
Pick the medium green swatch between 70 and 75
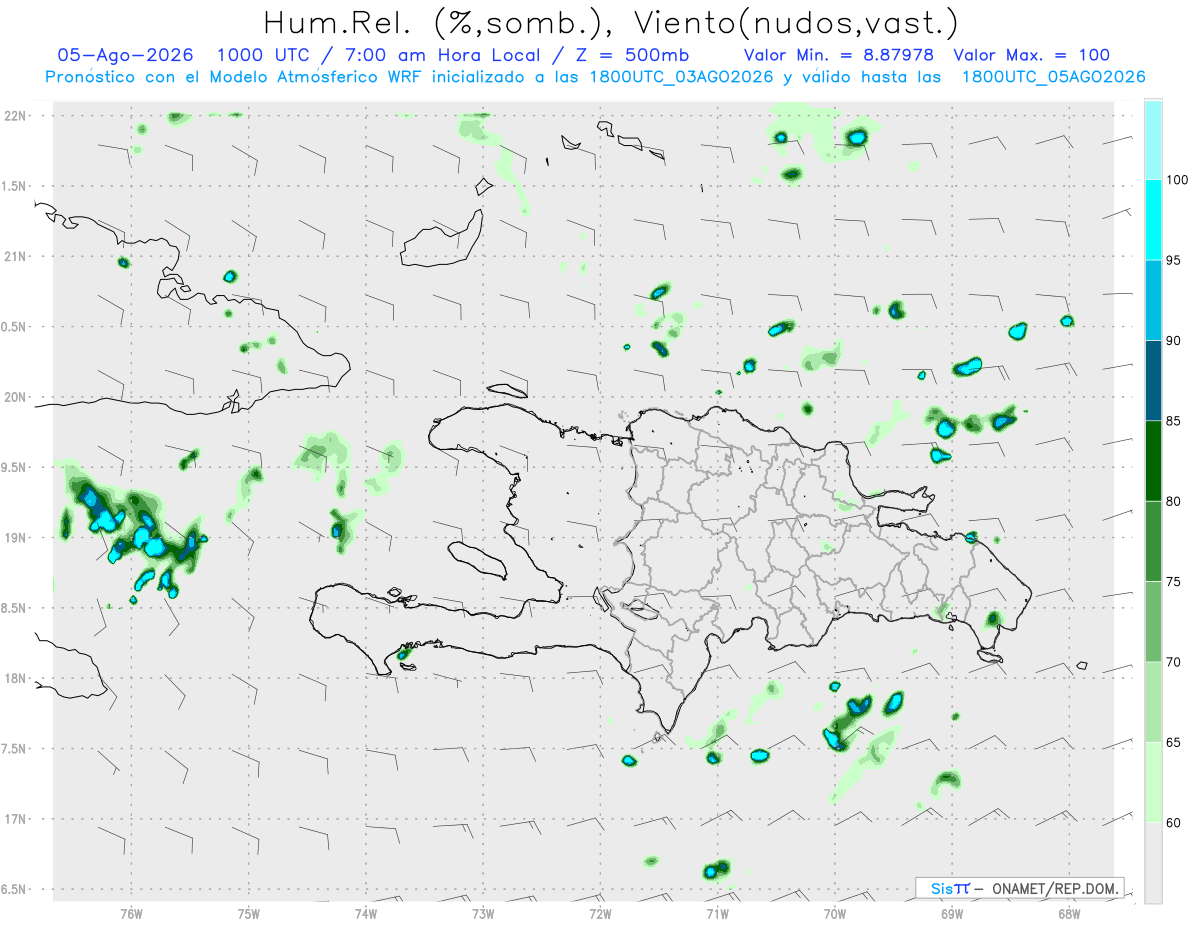1153,621
